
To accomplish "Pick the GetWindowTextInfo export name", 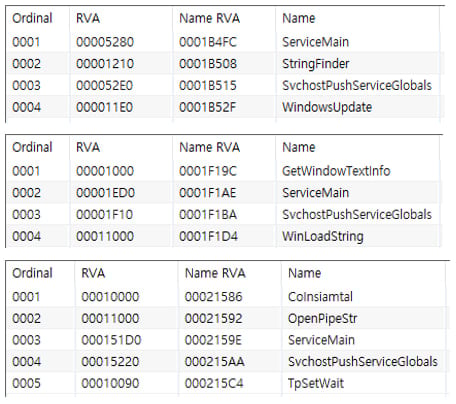I will coord(336,171).
